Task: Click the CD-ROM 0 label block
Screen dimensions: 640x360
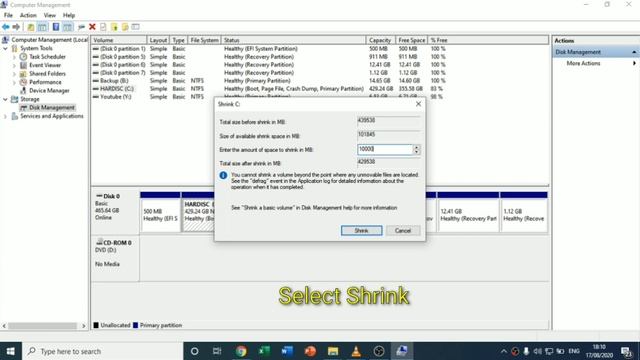Action: pos(115,258)
